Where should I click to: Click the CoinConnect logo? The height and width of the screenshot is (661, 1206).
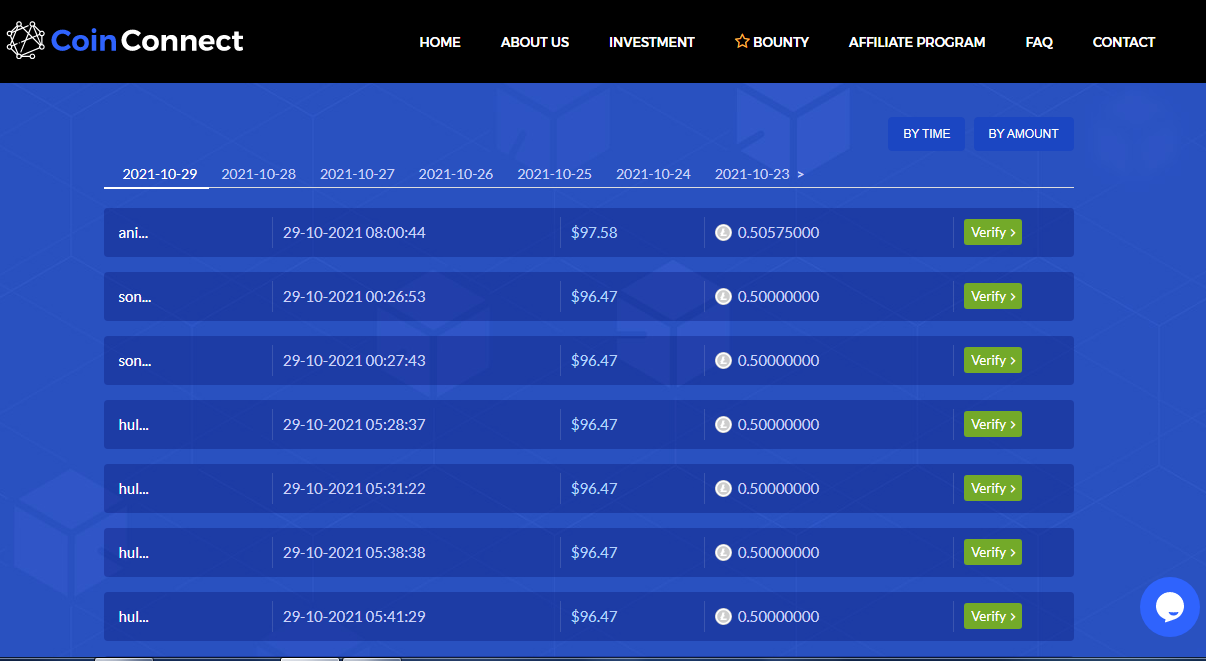pyautogui.click(x=125, y=40)
